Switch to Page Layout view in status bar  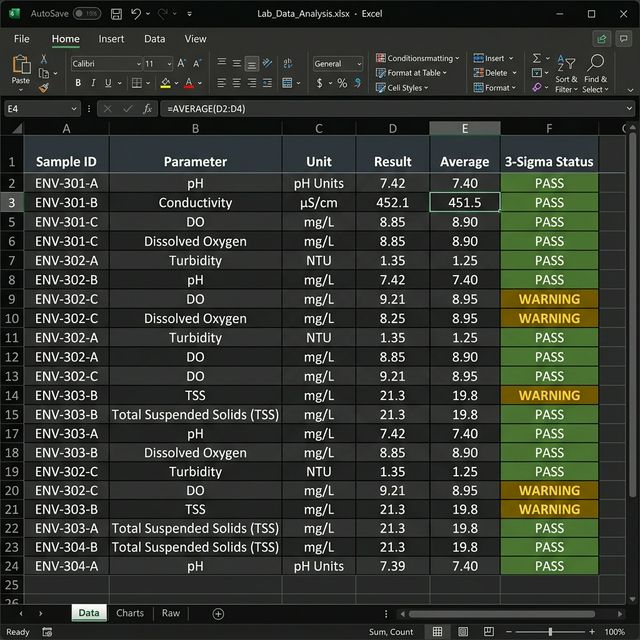463,632
